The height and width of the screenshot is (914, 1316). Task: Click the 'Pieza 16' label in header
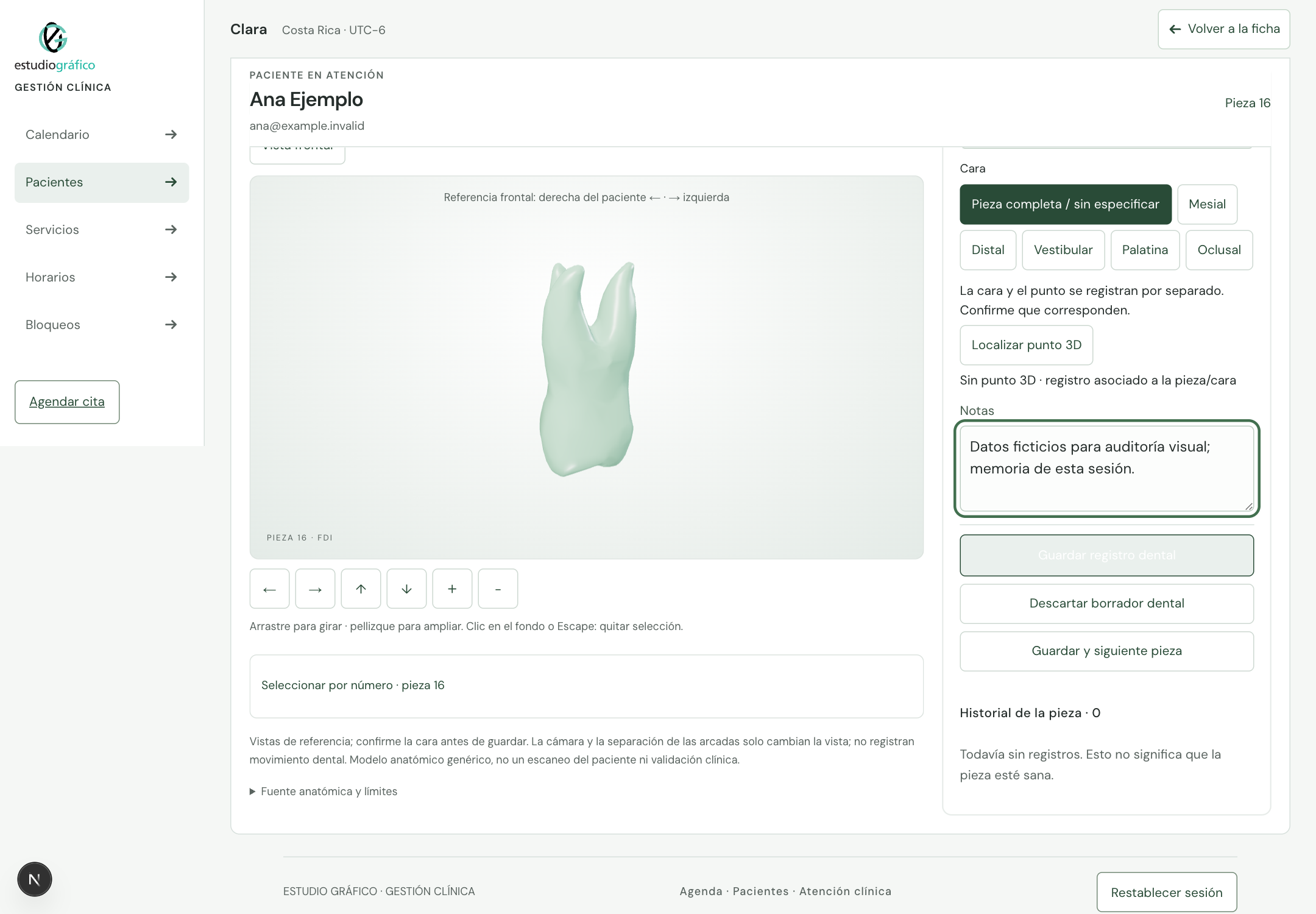[x=1248, y=103]
